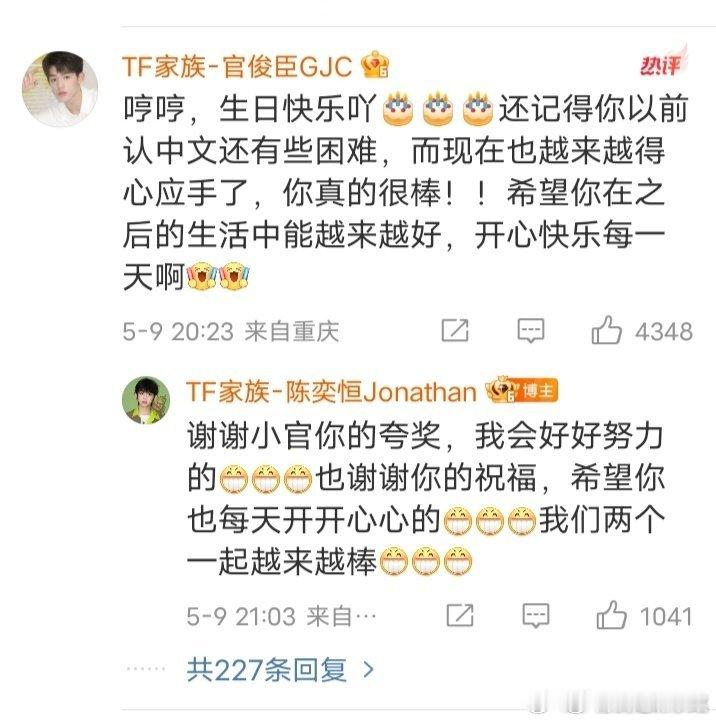Like Jonathan's reply with 1041 likes
Image resolution: width=716 pixels, height=722 pixels.
(x=611, y=615)
